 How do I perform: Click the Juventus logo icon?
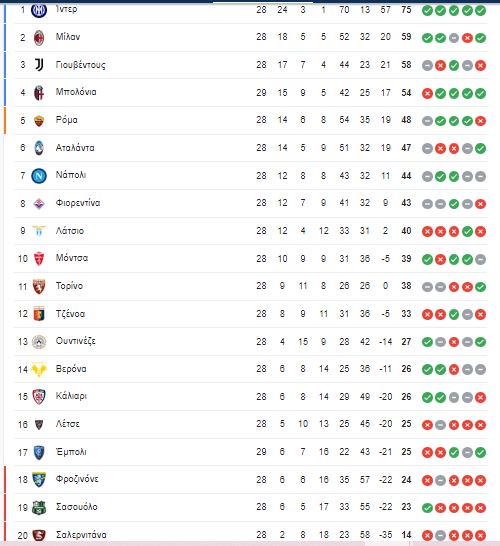tap(39, 65)
